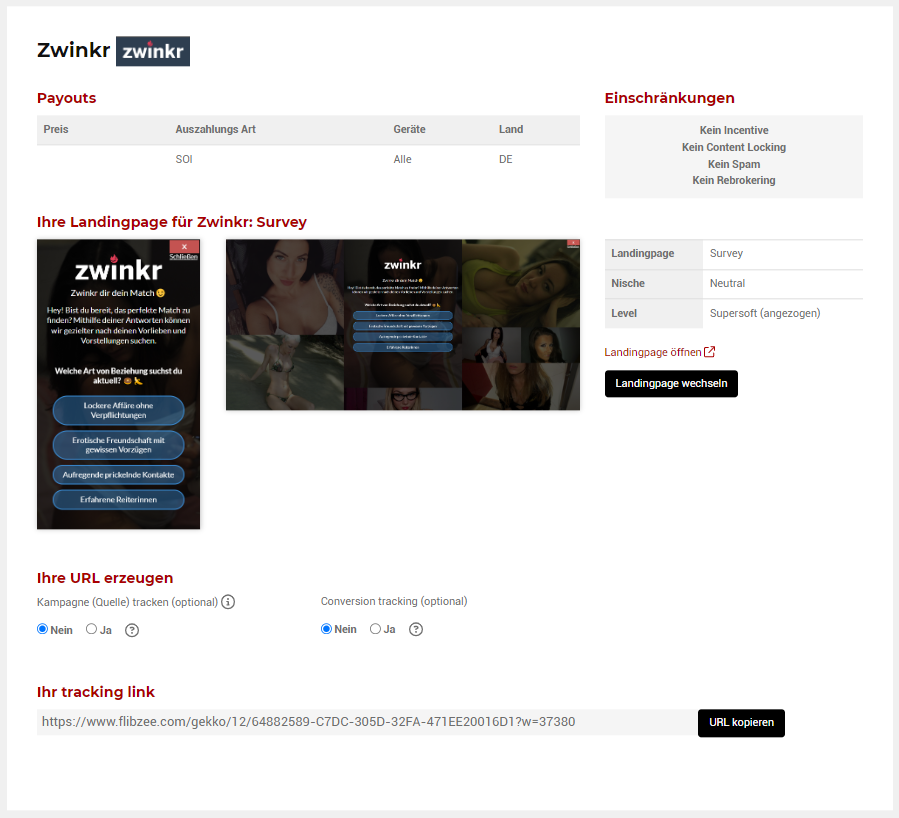
Task: Click the Ihr tracking link heading
Action: coord(96,692)
